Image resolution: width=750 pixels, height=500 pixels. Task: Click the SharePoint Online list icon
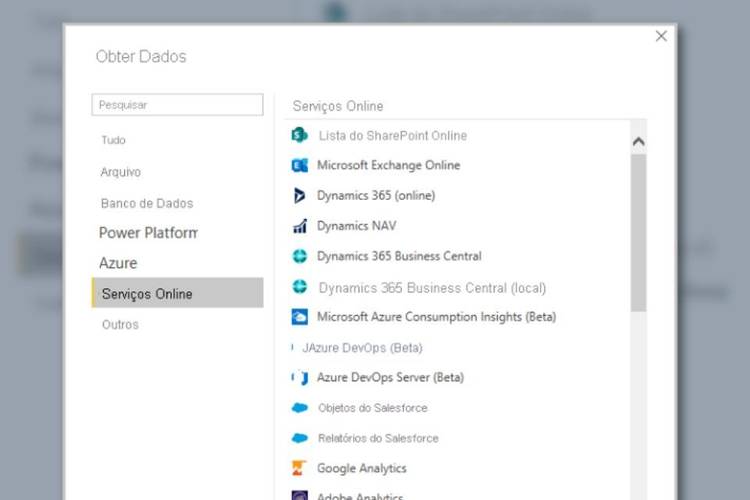[x=299, y=135]
